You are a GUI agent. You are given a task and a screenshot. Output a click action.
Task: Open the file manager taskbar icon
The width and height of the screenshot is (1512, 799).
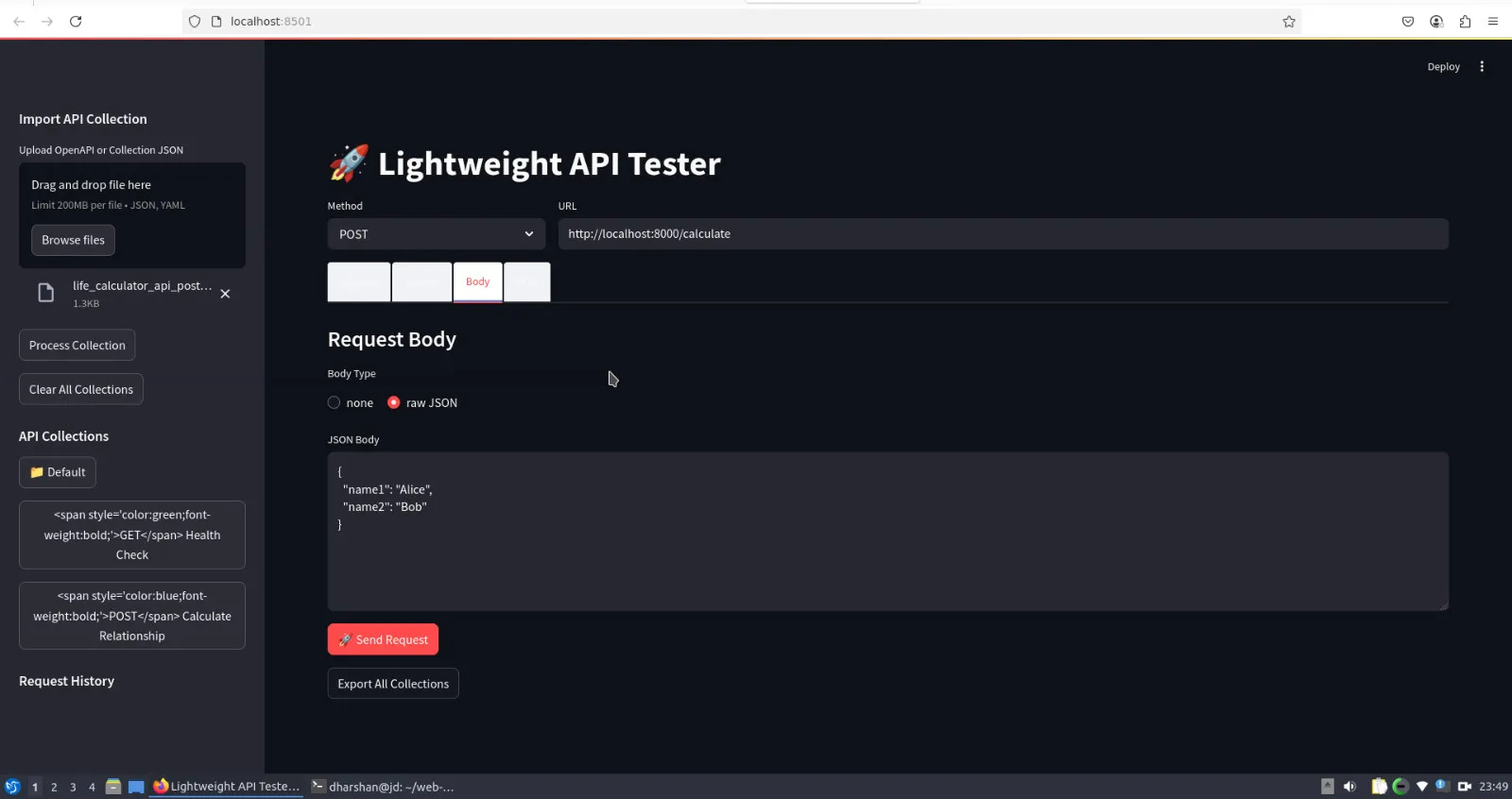[x=113, y=787]
